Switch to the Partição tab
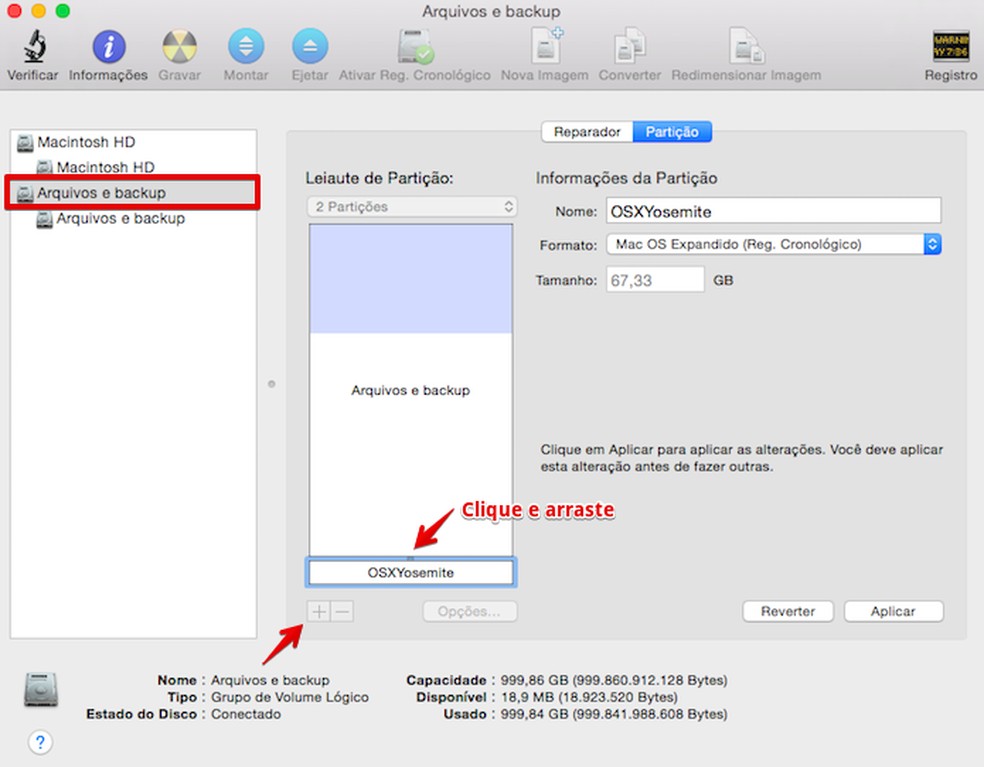This screenshot has width=984, height=767. click(x=672, y=132)
